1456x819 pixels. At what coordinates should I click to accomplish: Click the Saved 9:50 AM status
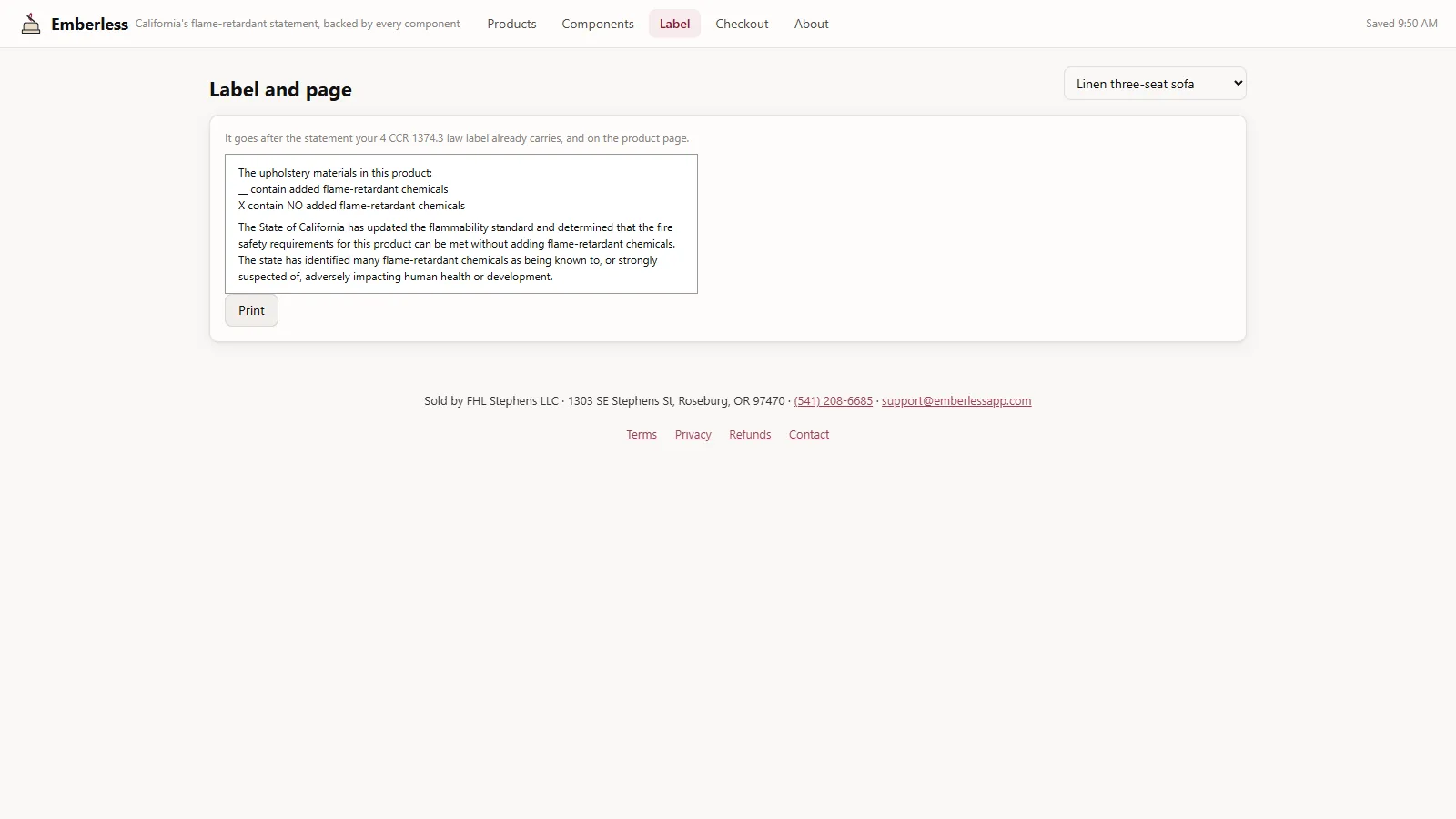(1401, 24)
